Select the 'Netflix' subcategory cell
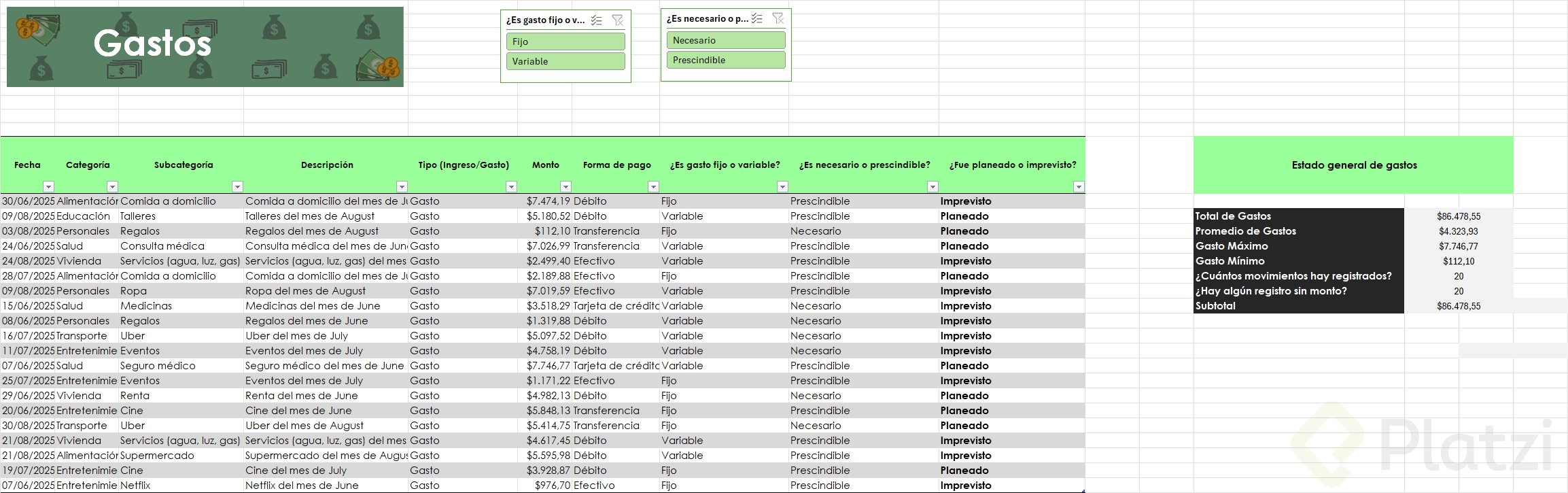 (181, 486)
